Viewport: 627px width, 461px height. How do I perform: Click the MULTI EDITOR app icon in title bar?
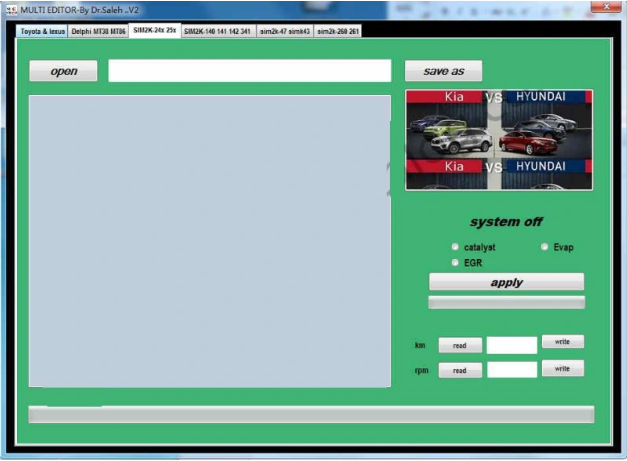(10, 8)
